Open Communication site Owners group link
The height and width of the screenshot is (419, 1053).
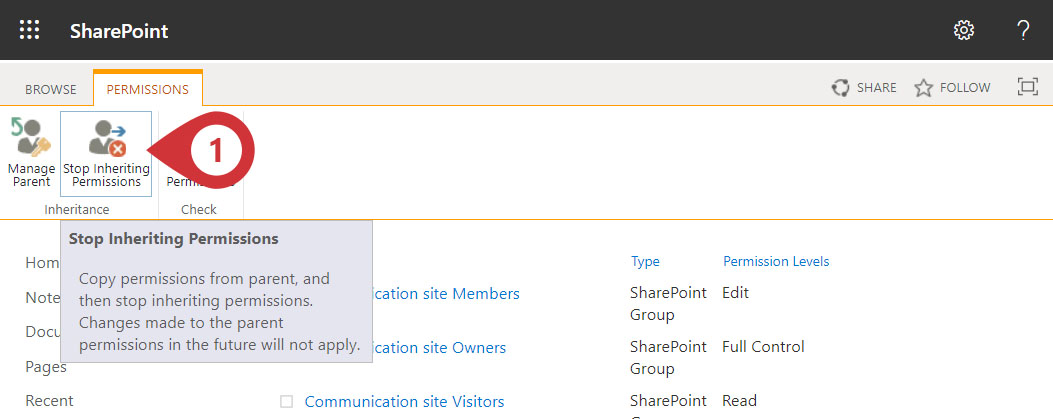point(440,348)
